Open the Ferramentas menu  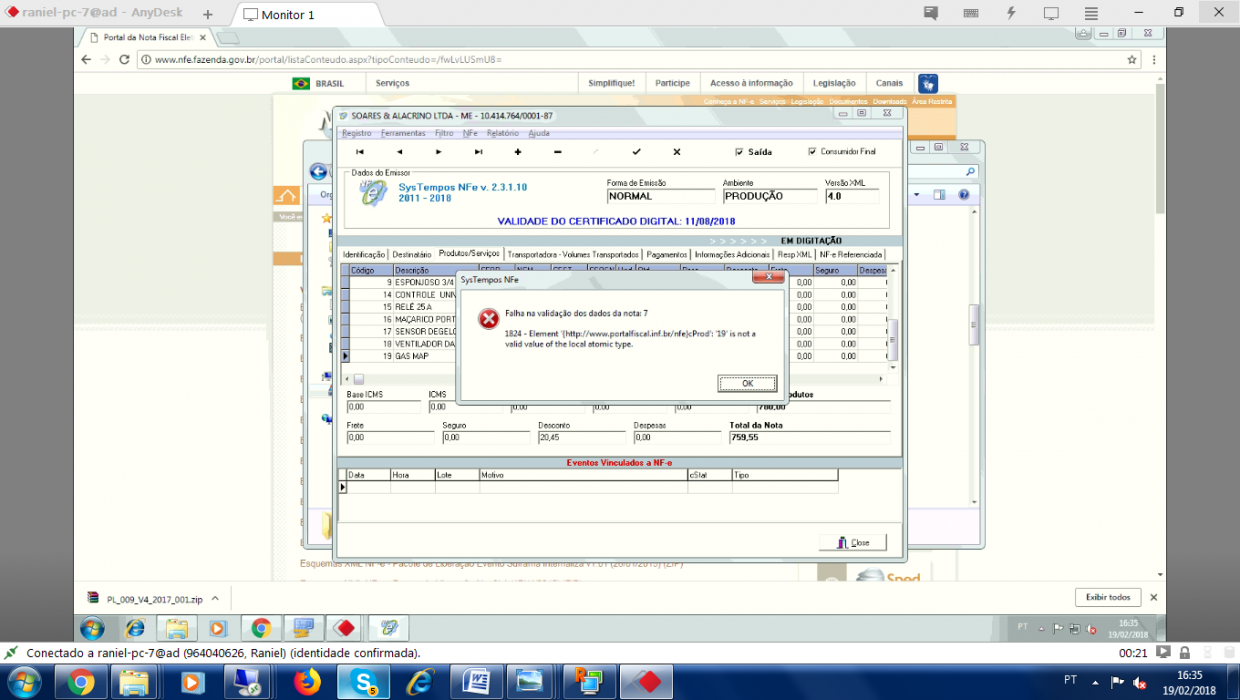403,133
